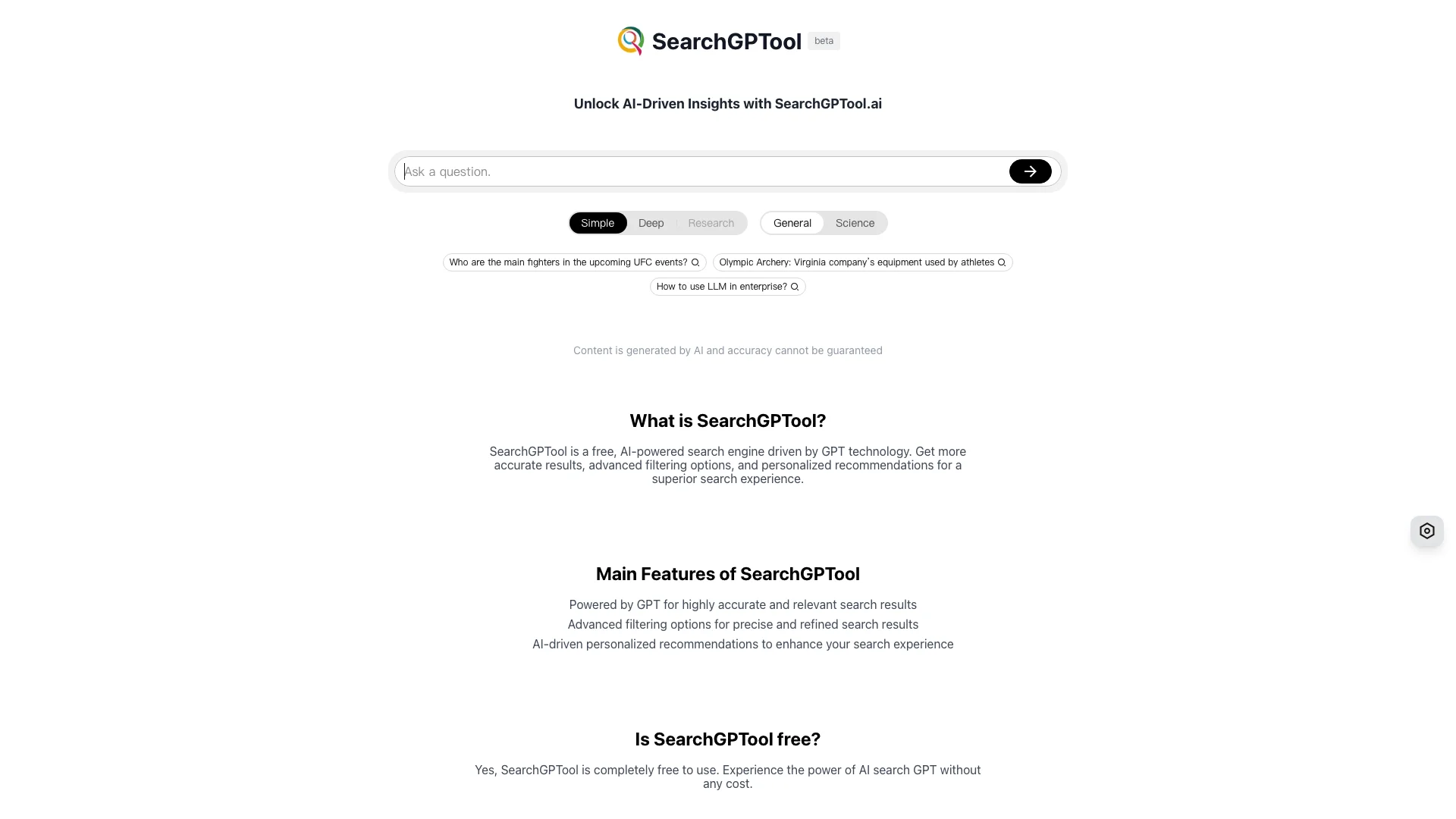This screenshot has height=819, width=1456.
Task: Select the Simple search mode tab
Action: (597, 222)
